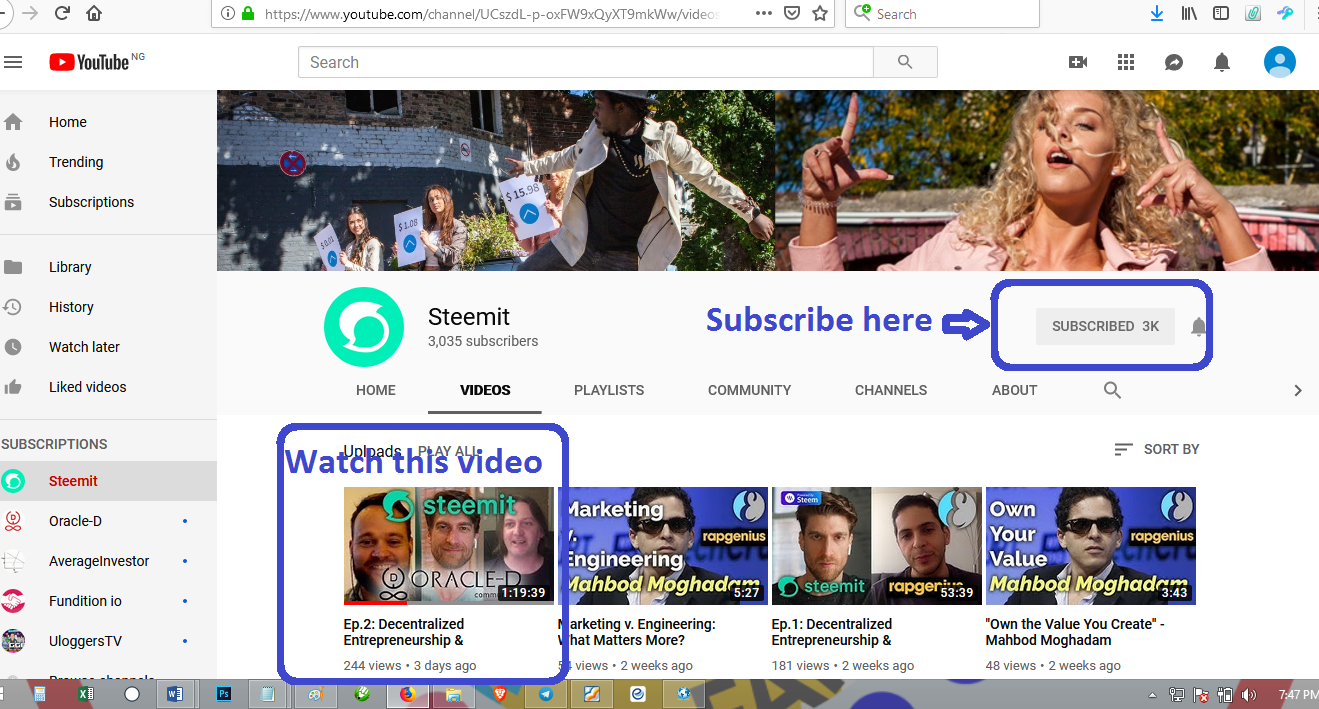Toggle the Steemit channel notification bell
Viewport: 1319px width, 709px height.
point(1199,326)
